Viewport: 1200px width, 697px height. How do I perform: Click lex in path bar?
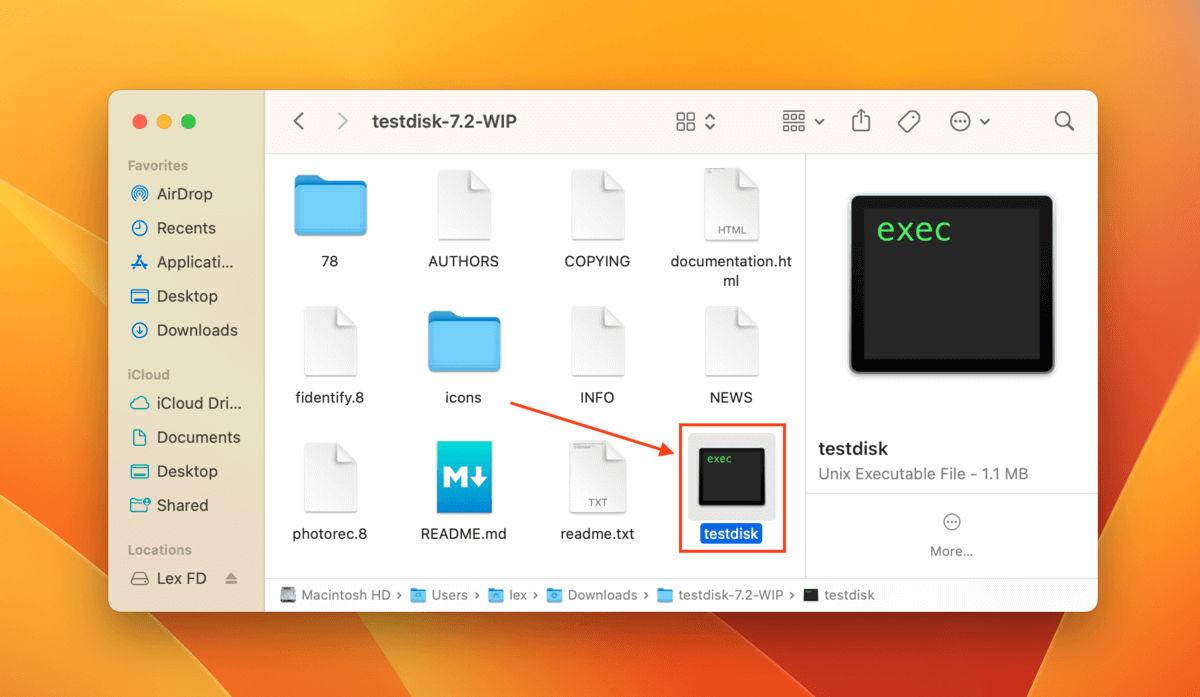(x=508, y=595)
